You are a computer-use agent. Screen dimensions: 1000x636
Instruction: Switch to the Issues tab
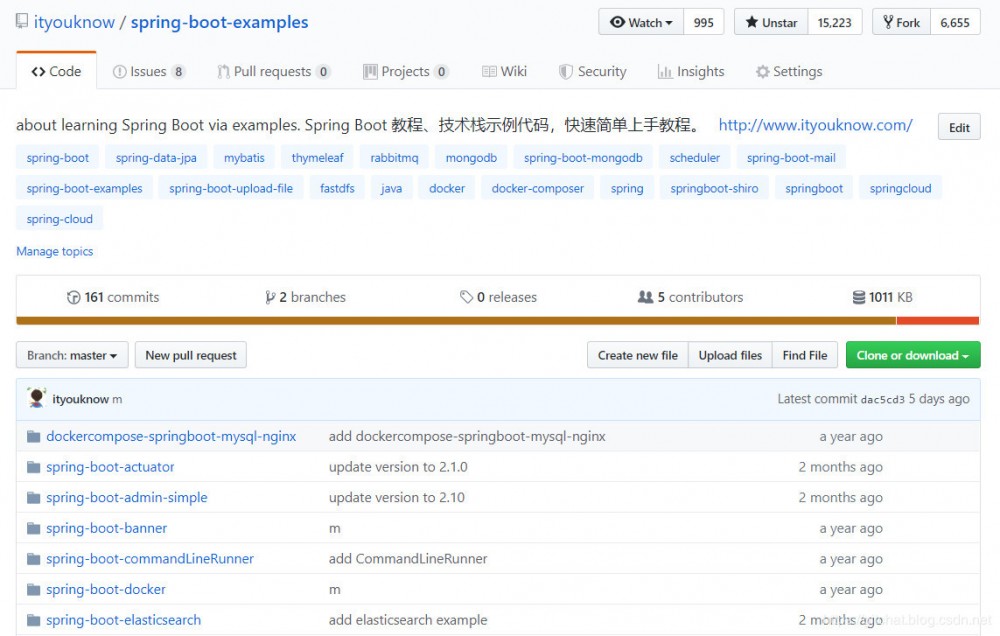pos(146,71)
